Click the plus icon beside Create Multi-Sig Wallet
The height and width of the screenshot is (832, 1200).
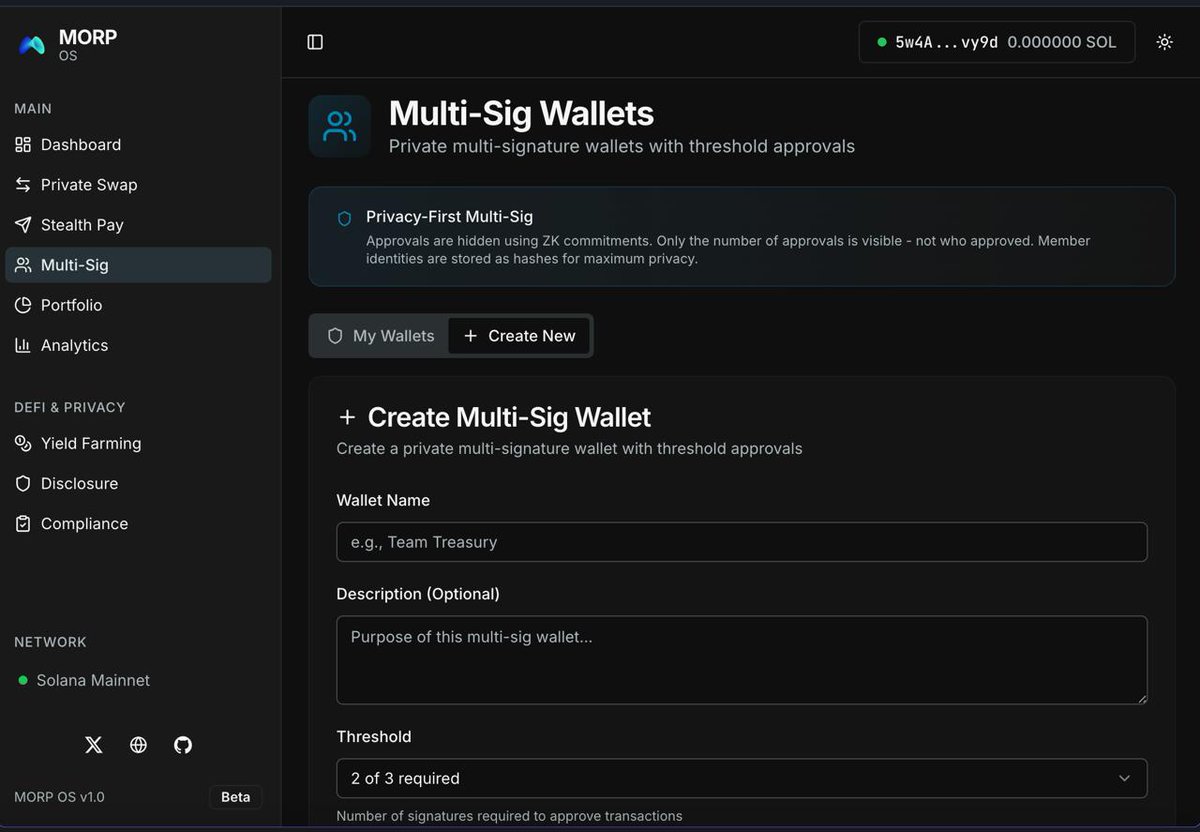click(347, 417)
